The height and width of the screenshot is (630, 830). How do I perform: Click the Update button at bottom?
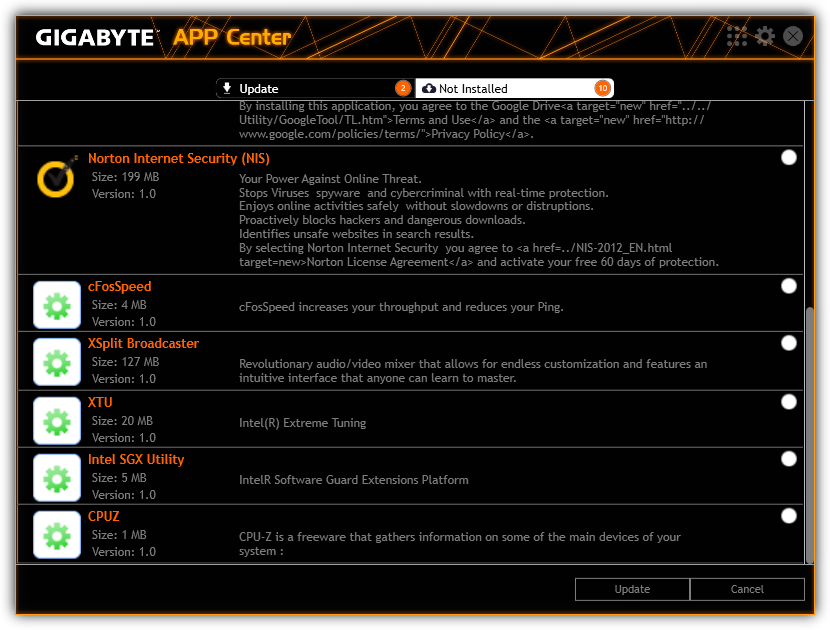coord(632,589)
